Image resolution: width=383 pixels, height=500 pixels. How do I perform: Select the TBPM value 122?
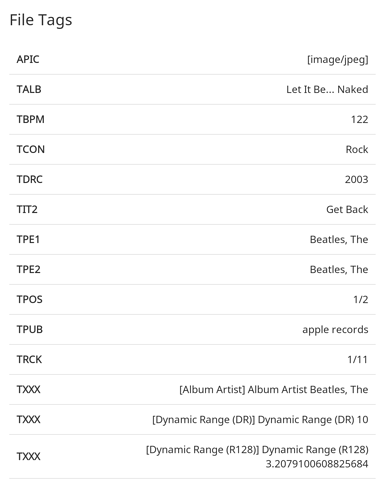[359, 119]
